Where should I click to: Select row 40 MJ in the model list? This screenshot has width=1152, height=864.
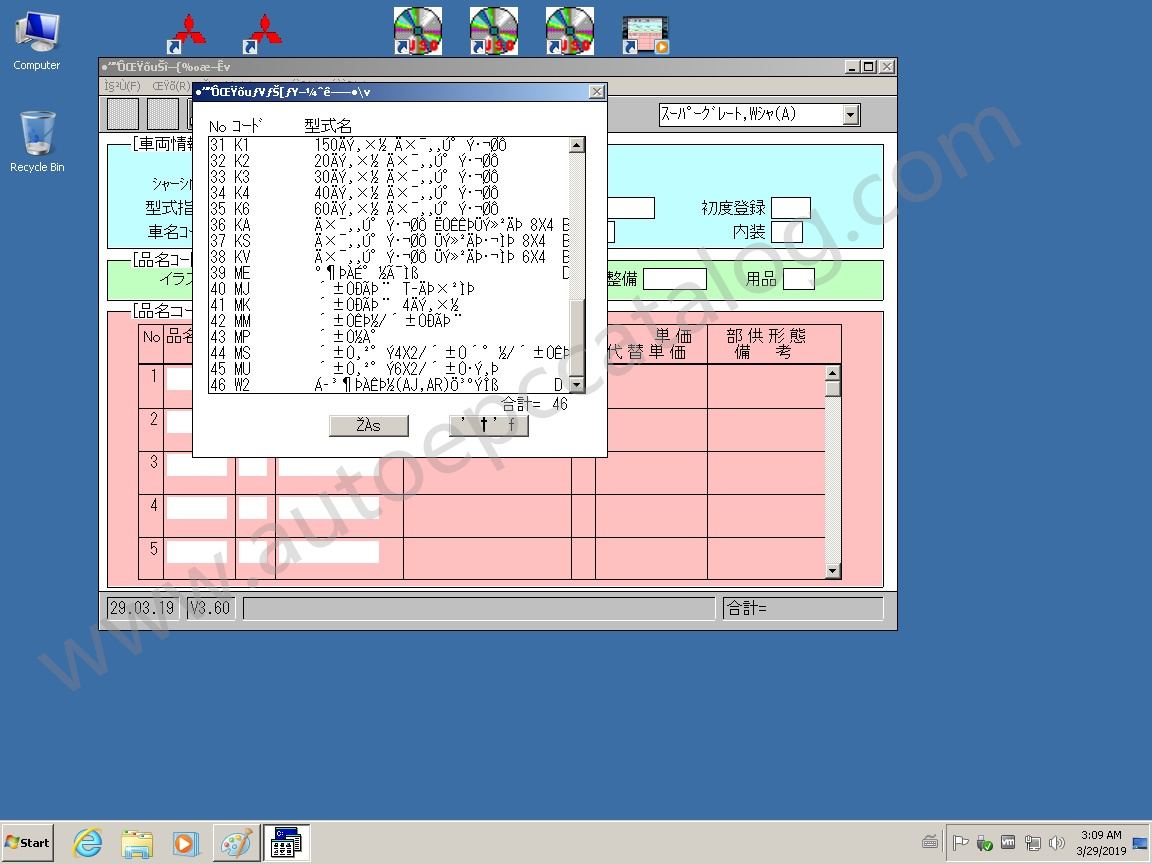coord(389,289)
